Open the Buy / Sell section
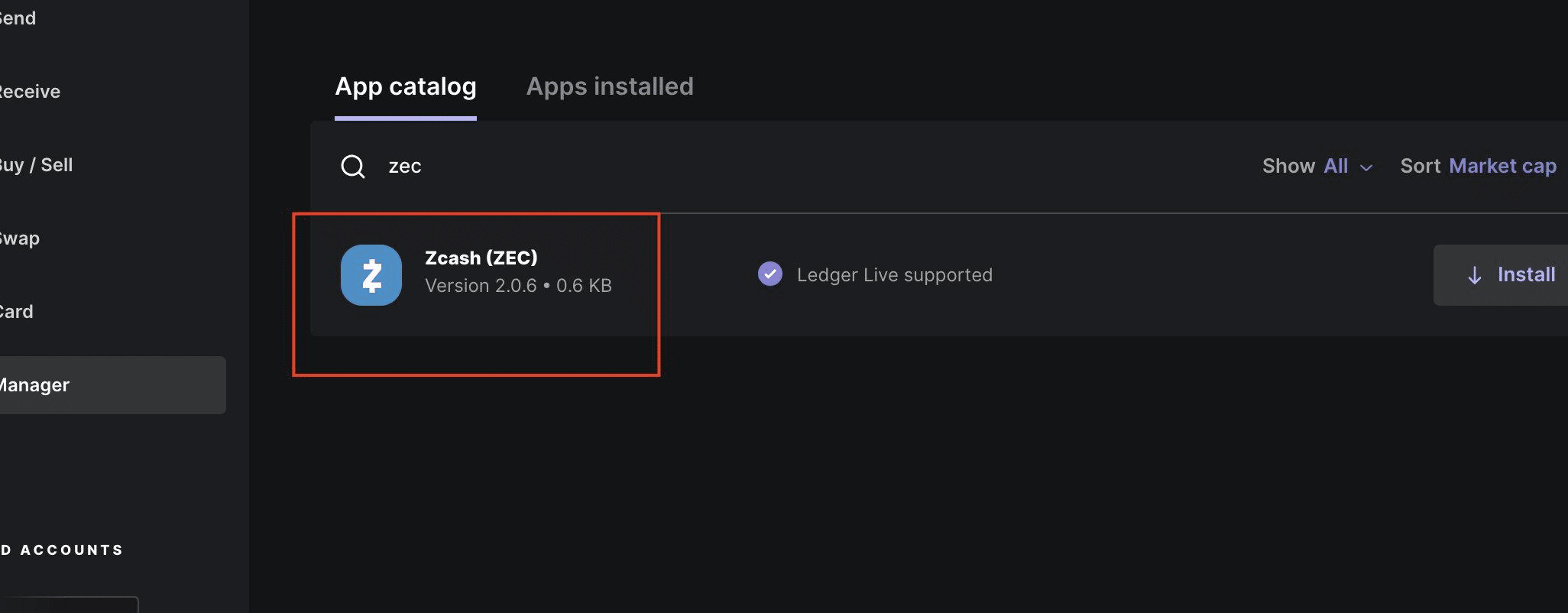Image resolution: width=1568 pixels, height=613 pixels. [36, 165]
